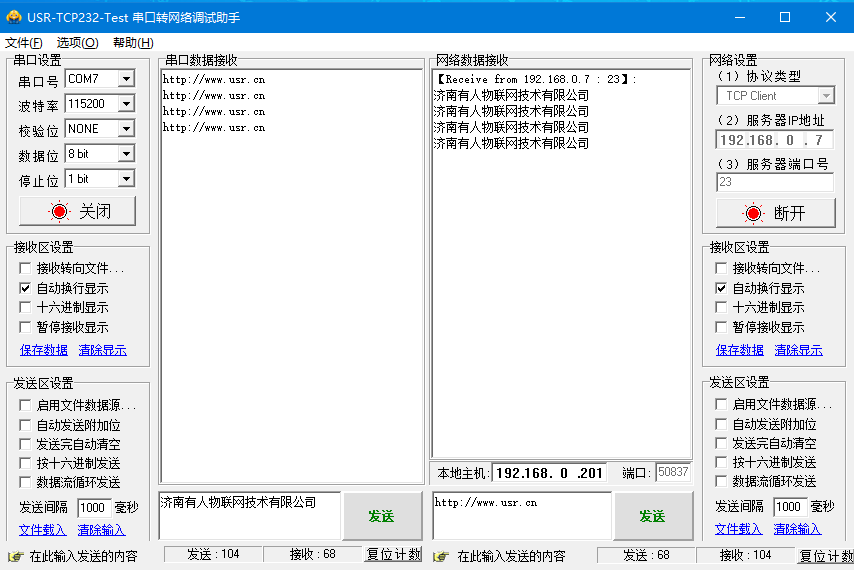854x570 pixels.
Task: Click the app icon in the title bar
Action: pos(14,17)
